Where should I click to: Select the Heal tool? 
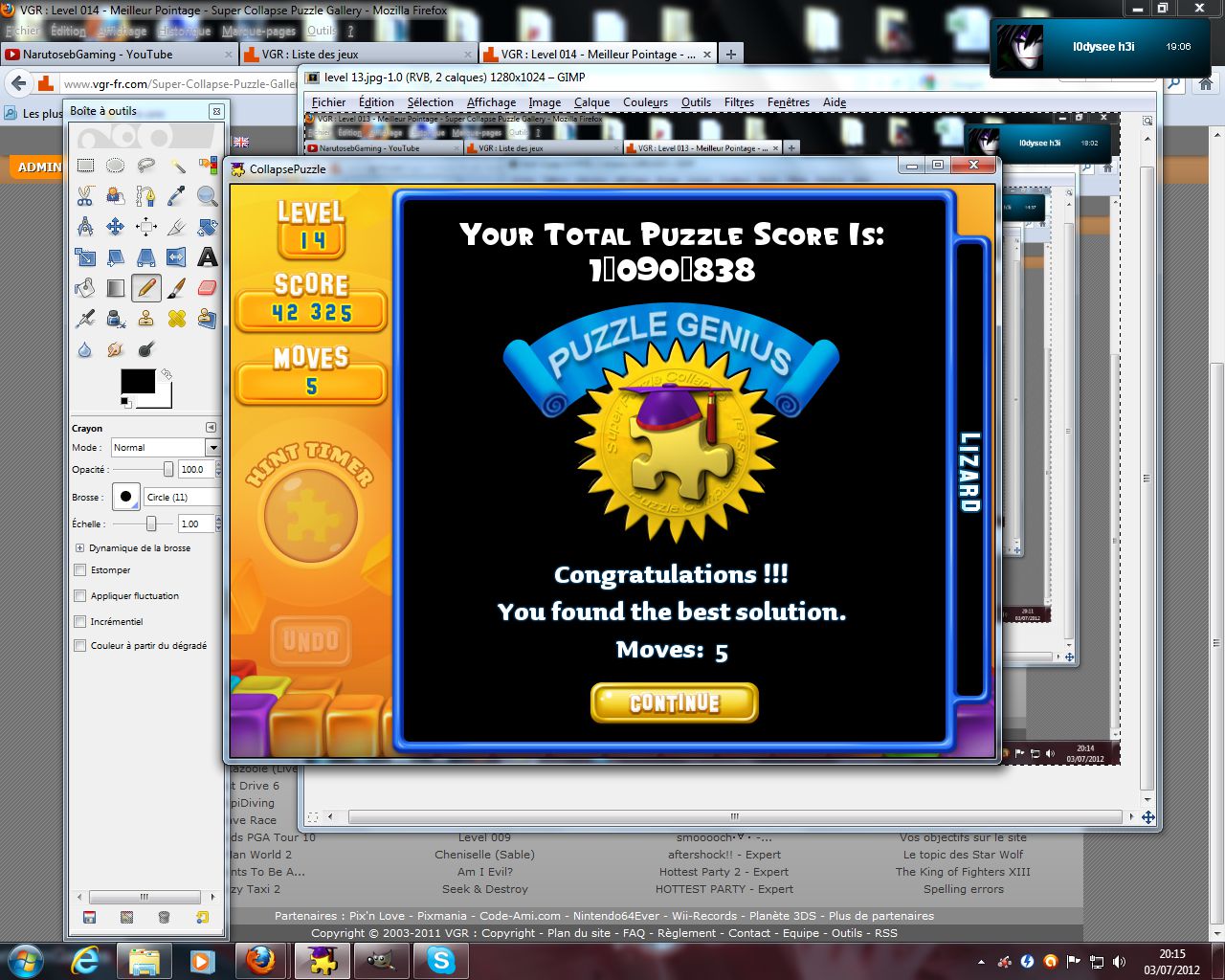coord(176,319)
